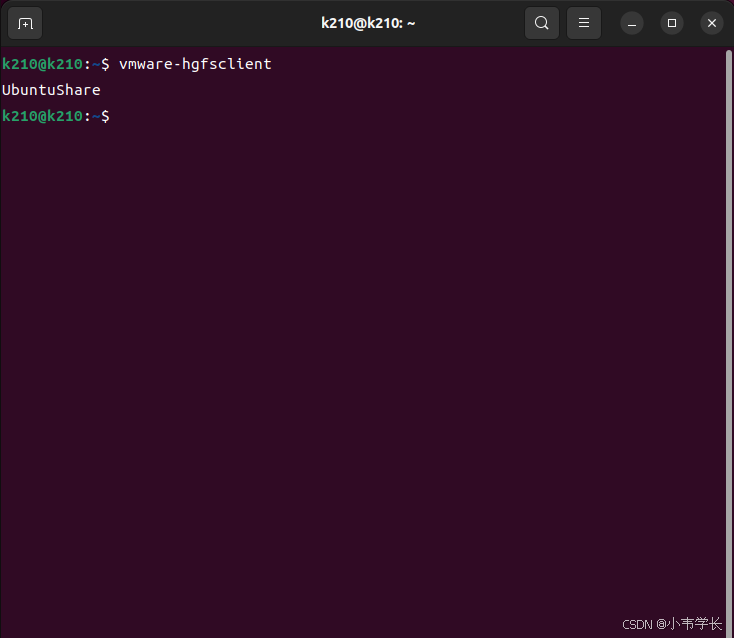
Task: Minimize the terminal window
Action: point(631,23)
